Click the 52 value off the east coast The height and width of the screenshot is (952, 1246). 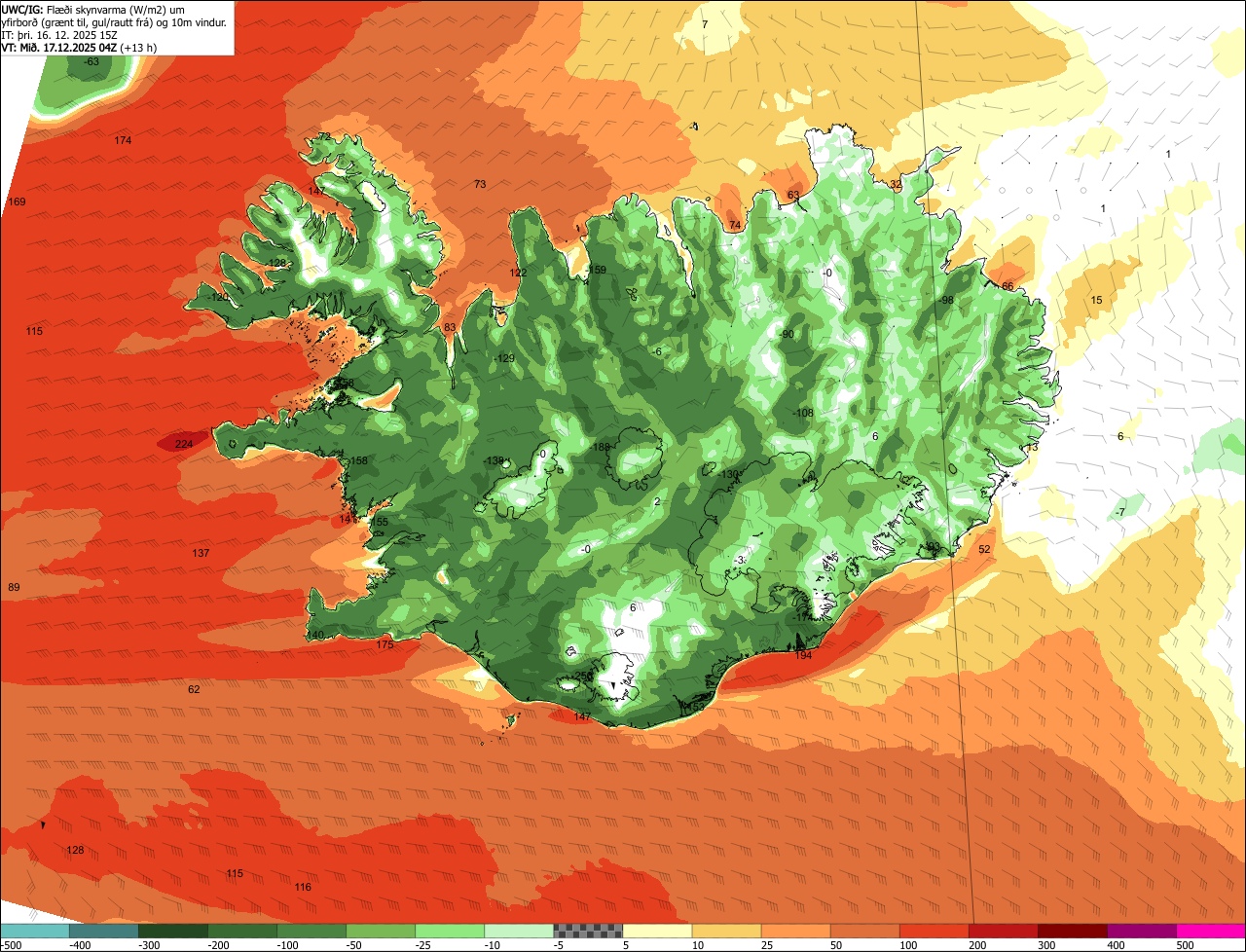(984, 549)
